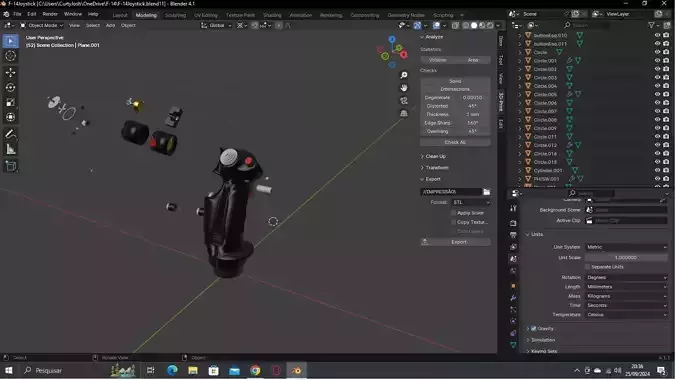
Task: Open the Render properties tab icon
Action: tap(513, 223)
